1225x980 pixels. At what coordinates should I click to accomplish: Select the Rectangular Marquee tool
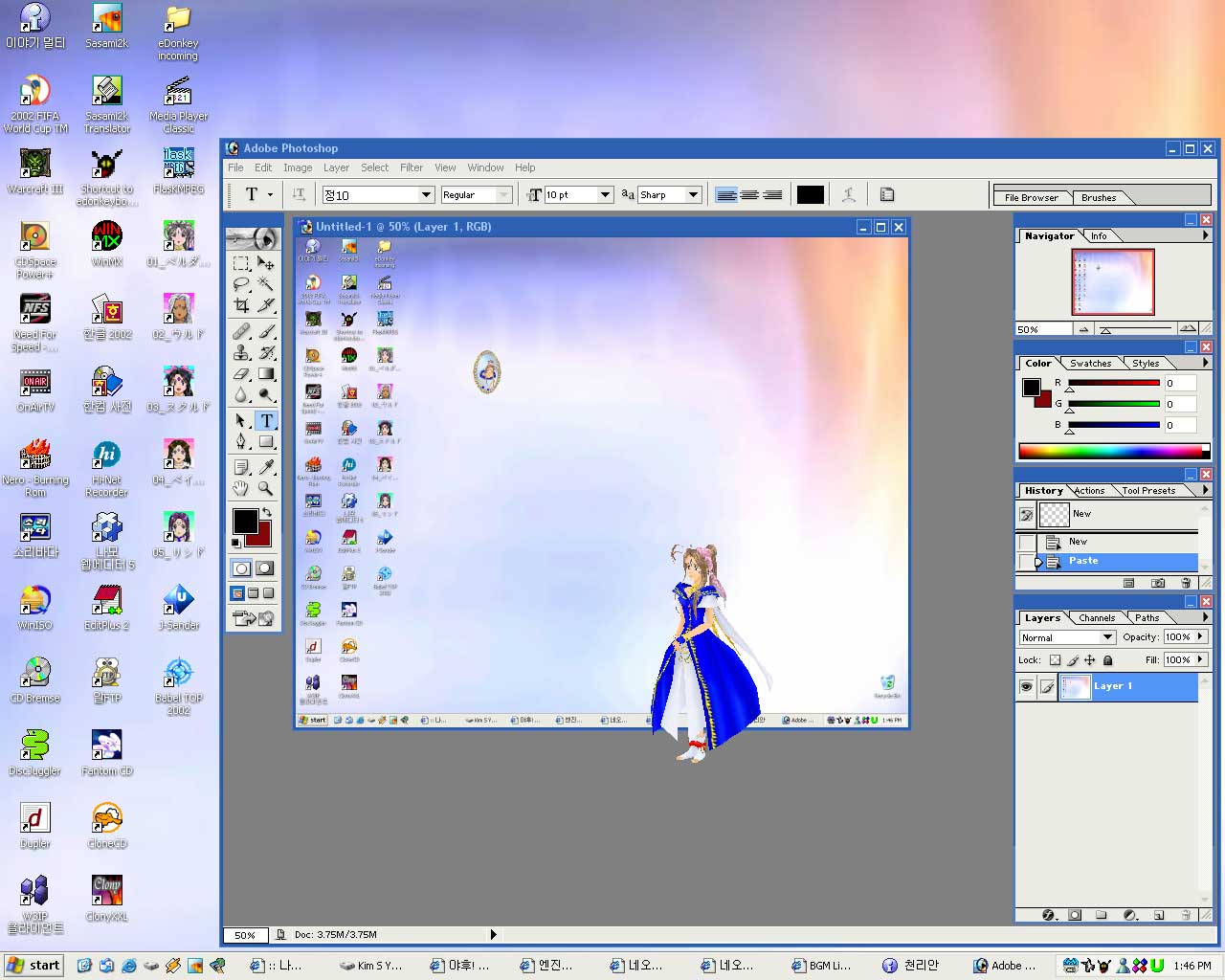pyautogui.click(x=241, y=263)
